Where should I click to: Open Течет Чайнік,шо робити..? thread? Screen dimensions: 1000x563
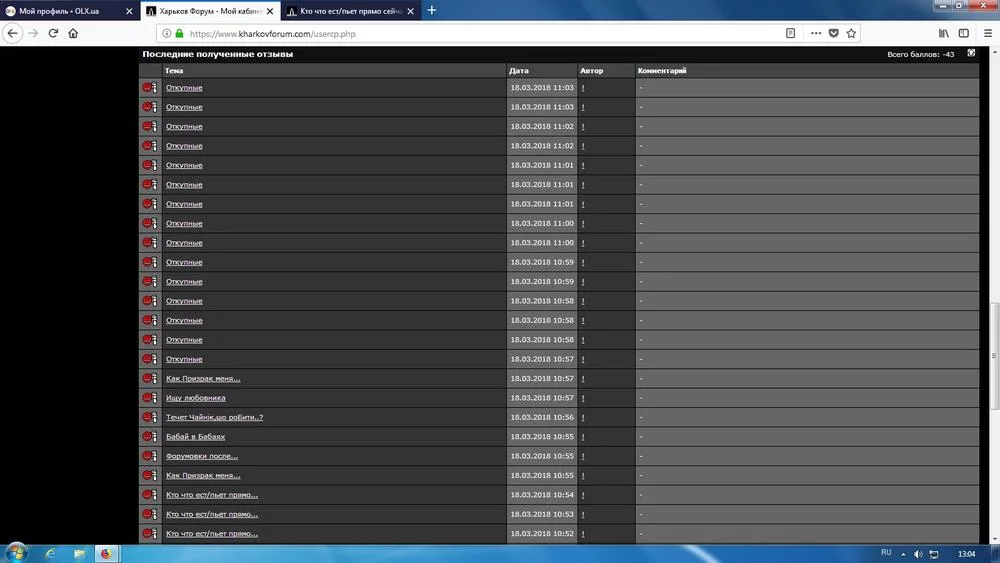pos(214,417)
